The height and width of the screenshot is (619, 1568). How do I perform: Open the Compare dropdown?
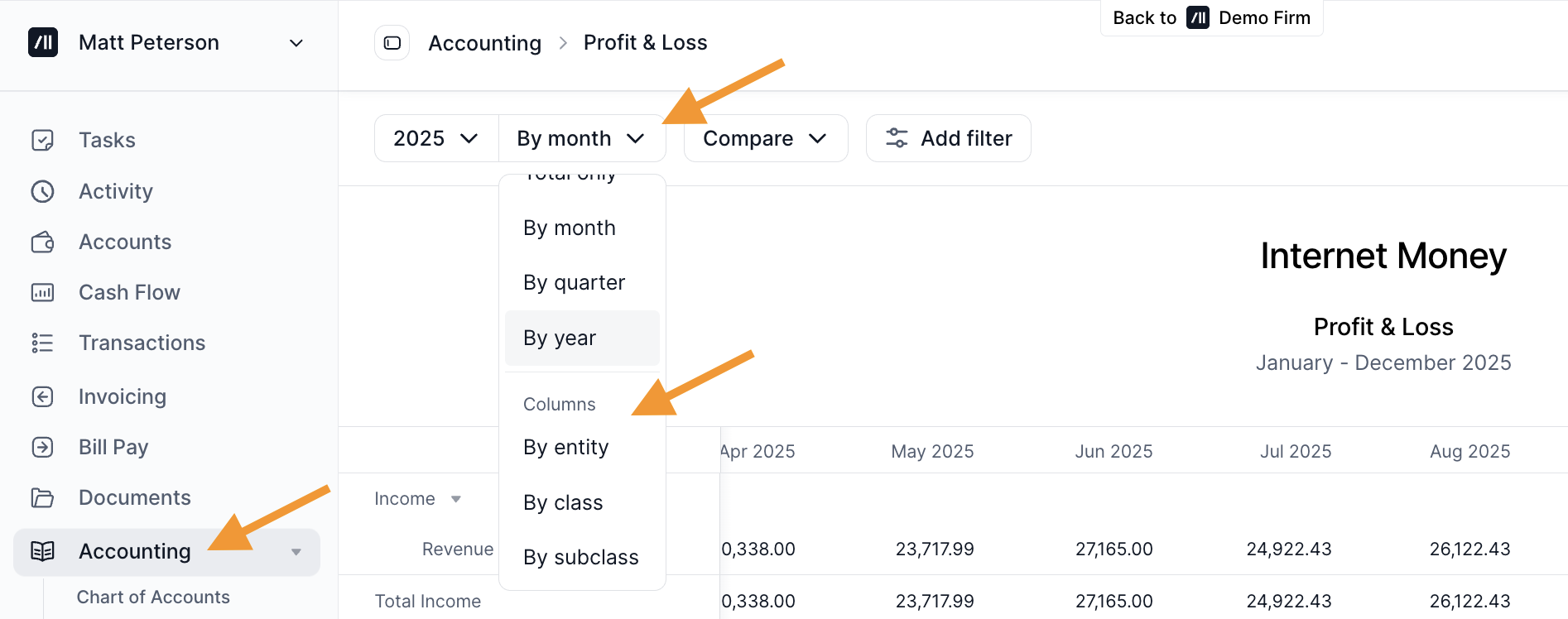coord(765,138)
